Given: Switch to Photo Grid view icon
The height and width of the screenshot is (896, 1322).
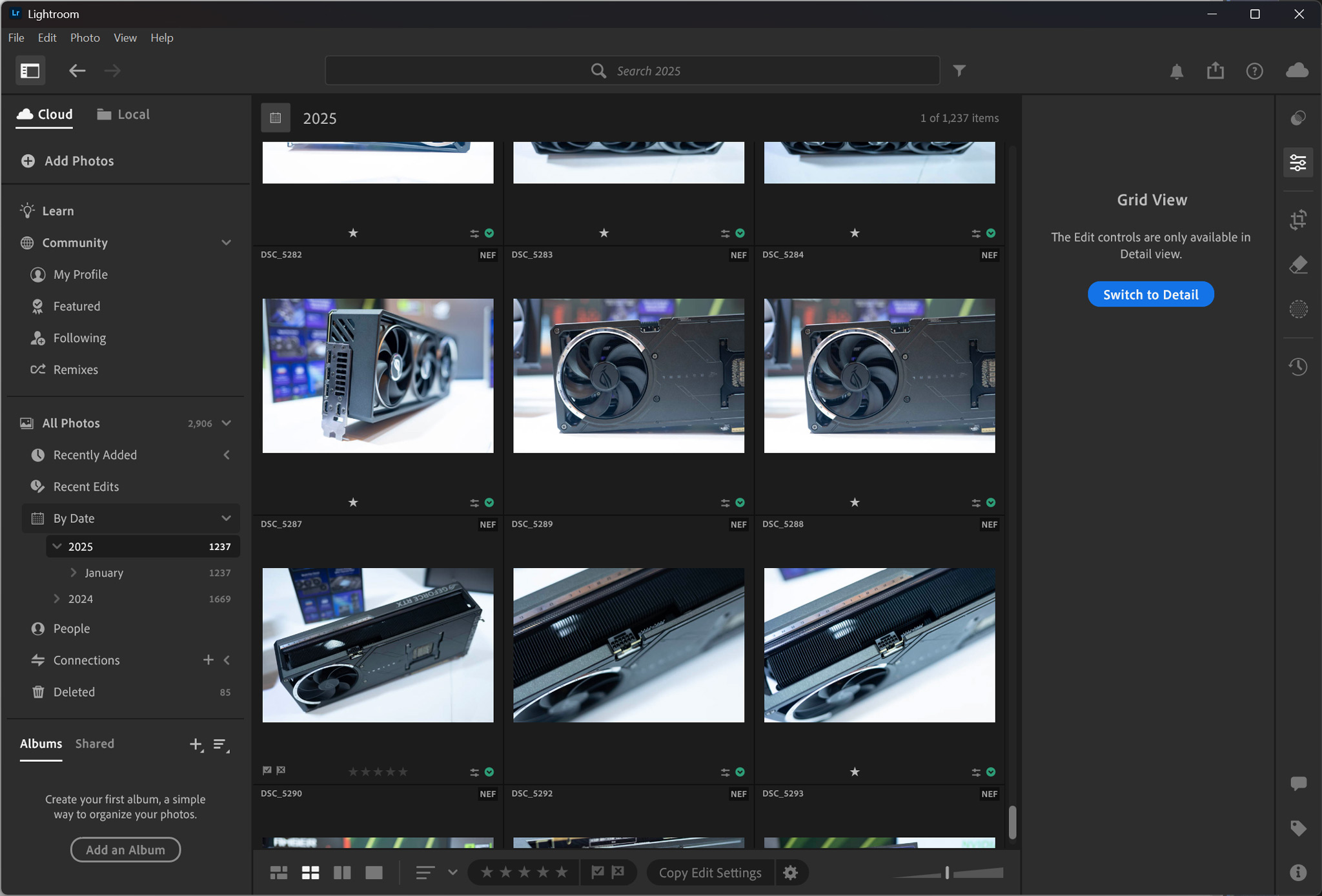Looking at the screenshot, I should click(x=279, y=873).
